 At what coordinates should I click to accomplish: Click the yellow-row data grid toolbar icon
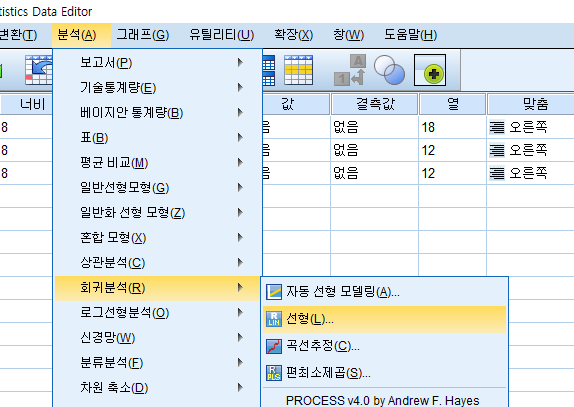coord(298,70)
